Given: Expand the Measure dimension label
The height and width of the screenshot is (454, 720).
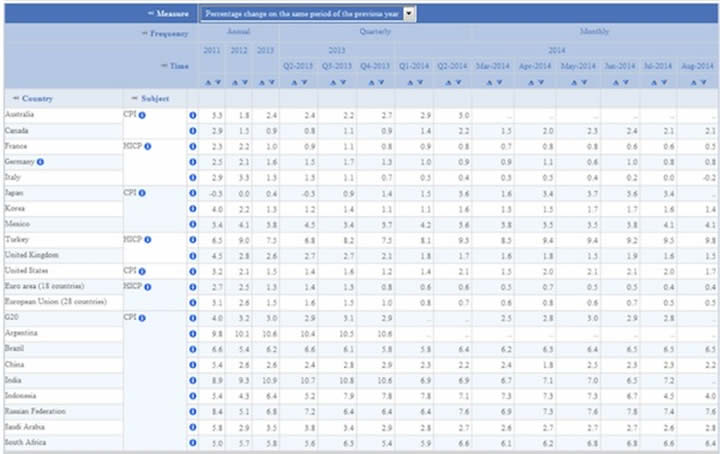Looking at the screenshot, I should pos(168,14).
